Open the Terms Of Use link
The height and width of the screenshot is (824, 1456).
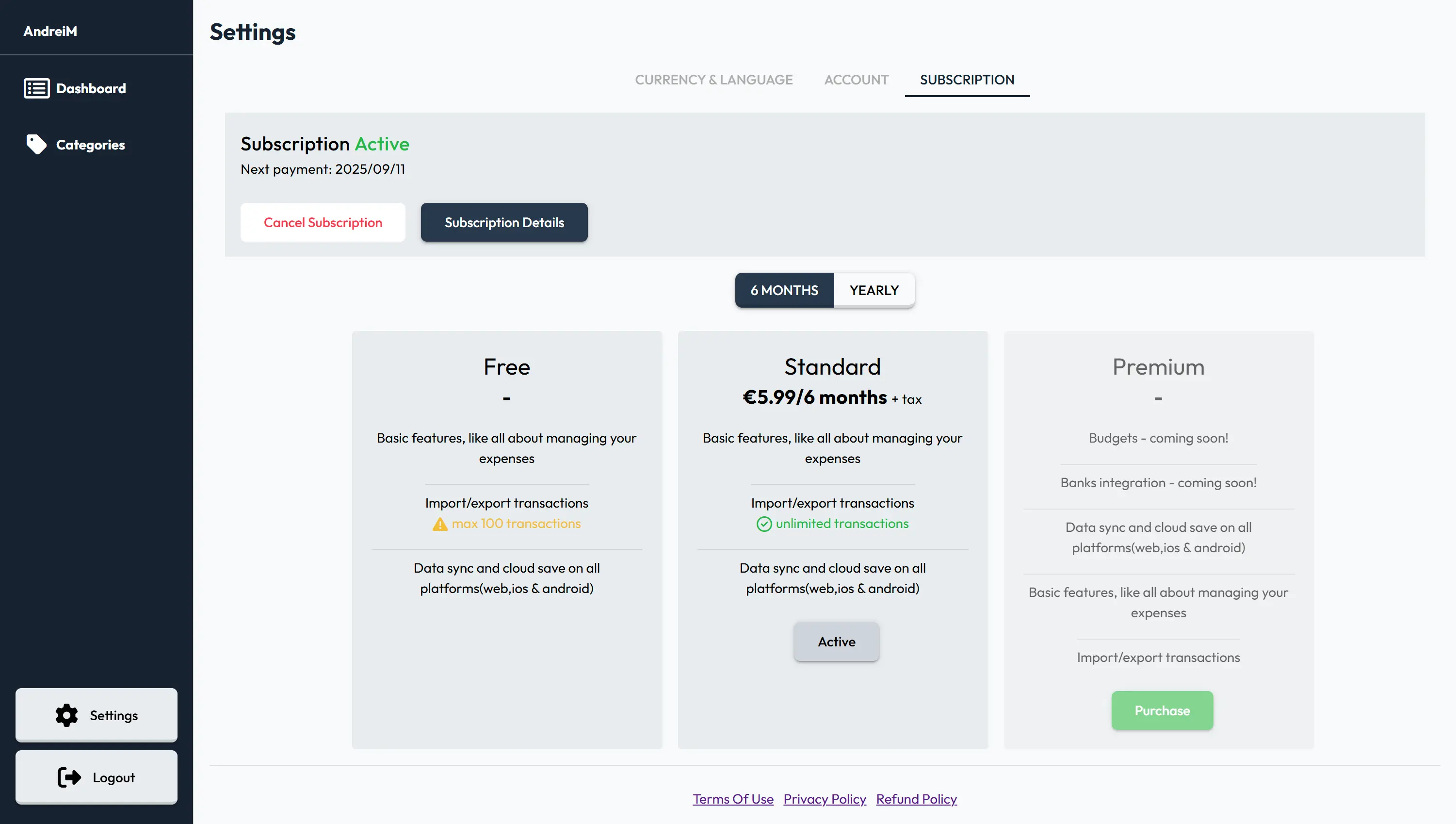point(733,799)
